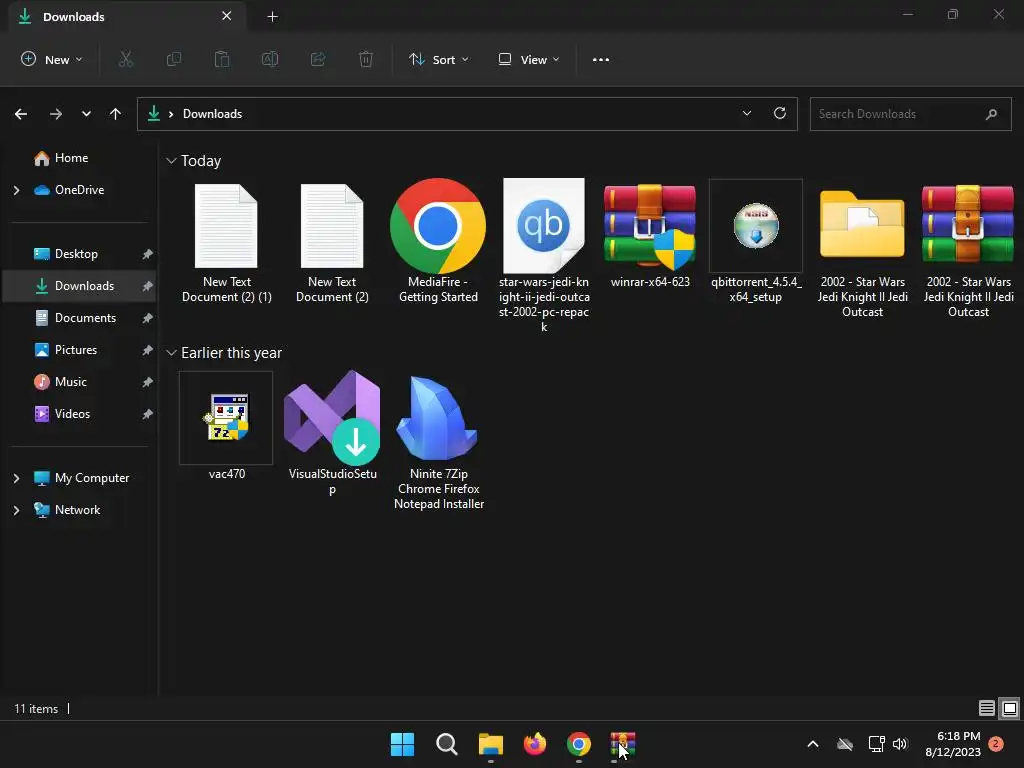Select the star-wars-jedi-knight torrent file
The width and height of the screenshot is (1024, 768).
(x=544, y=256)
